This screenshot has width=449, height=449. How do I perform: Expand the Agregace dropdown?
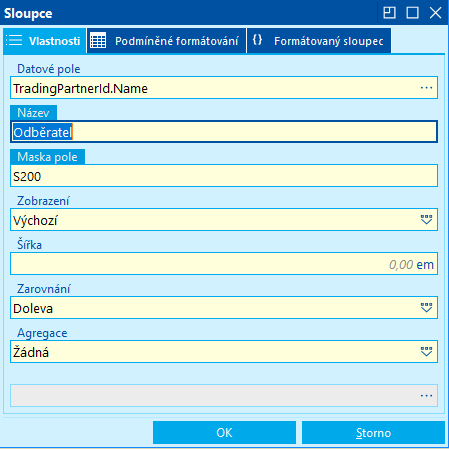coord(426,352)
